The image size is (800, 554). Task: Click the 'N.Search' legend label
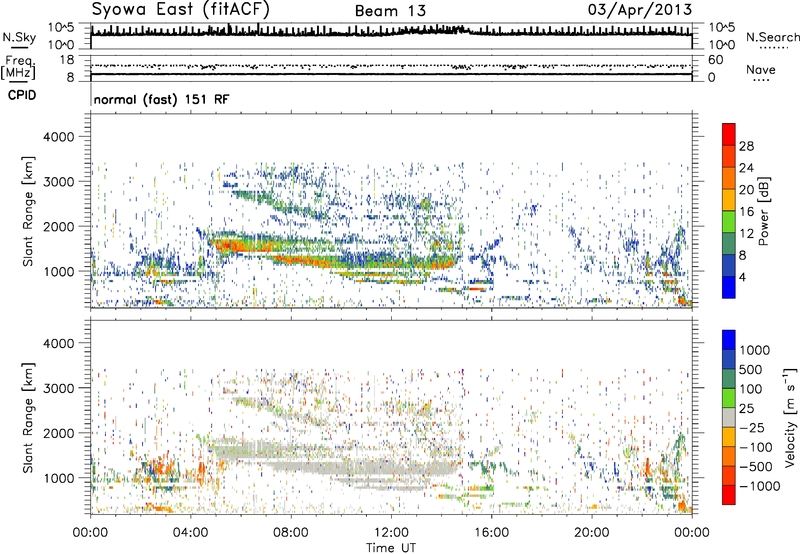(x=772, y=37)
